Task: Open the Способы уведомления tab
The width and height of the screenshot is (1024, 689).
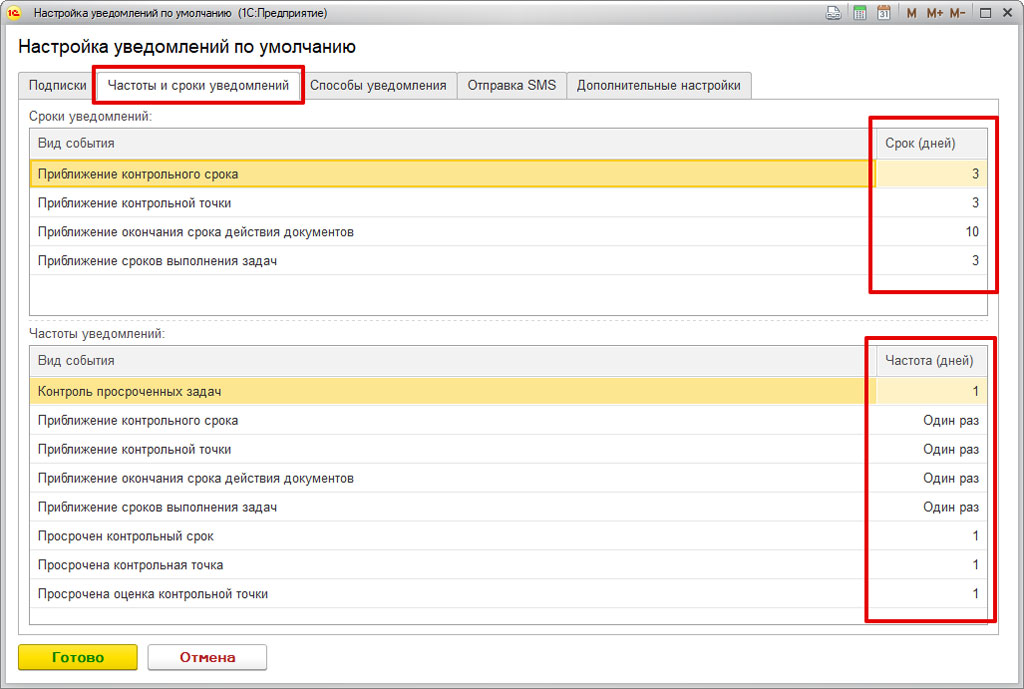Action: click(378, 86)
